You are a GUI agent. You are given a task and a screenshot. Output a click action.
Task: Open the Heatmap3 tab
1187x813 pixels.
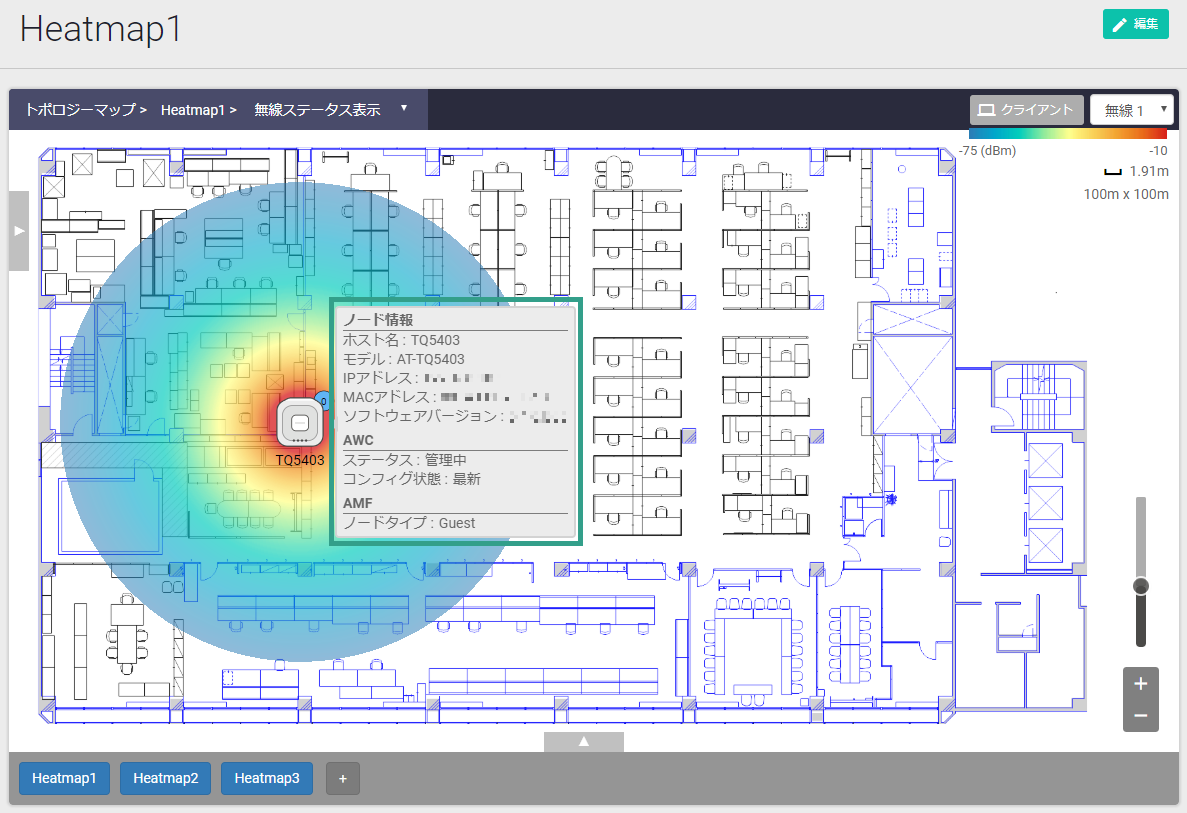coord(267,778)
